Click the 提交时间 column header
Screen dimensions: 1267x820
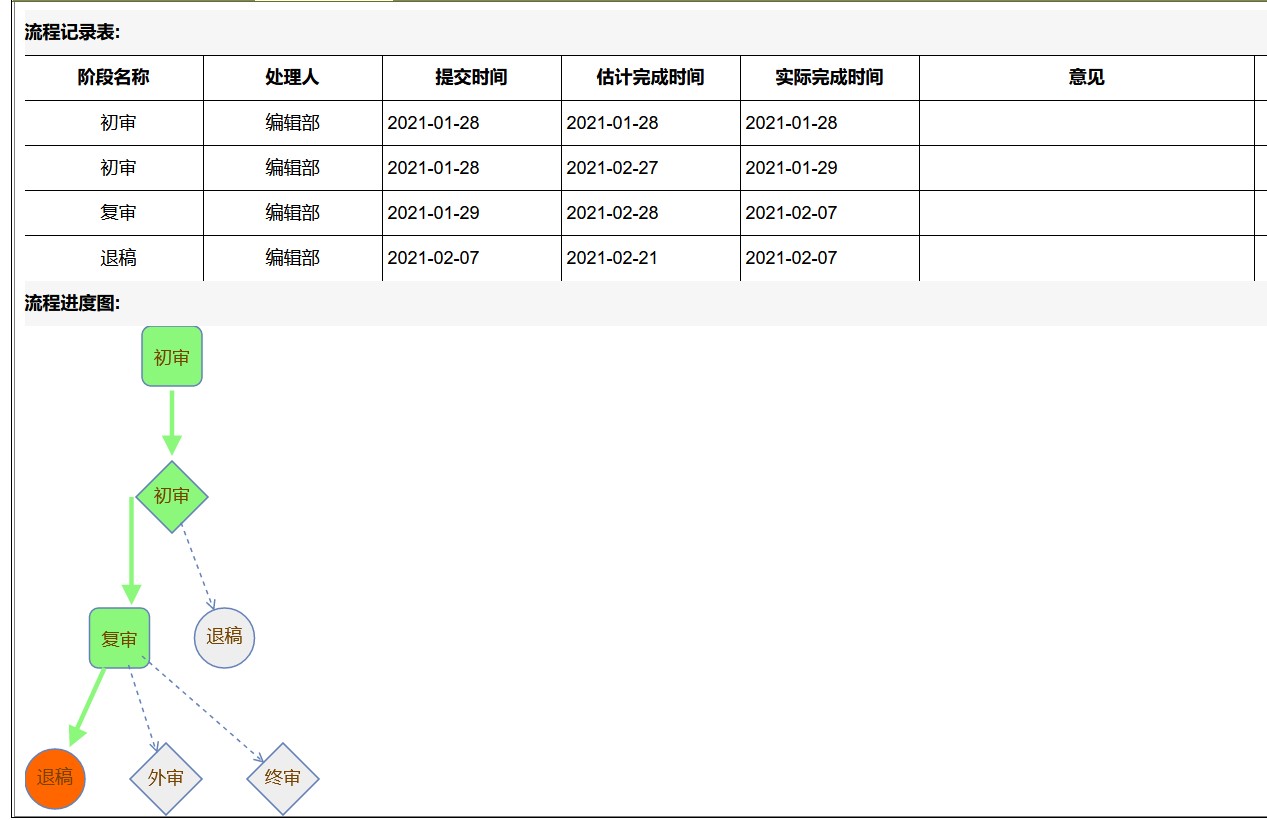tap(471, 78)
